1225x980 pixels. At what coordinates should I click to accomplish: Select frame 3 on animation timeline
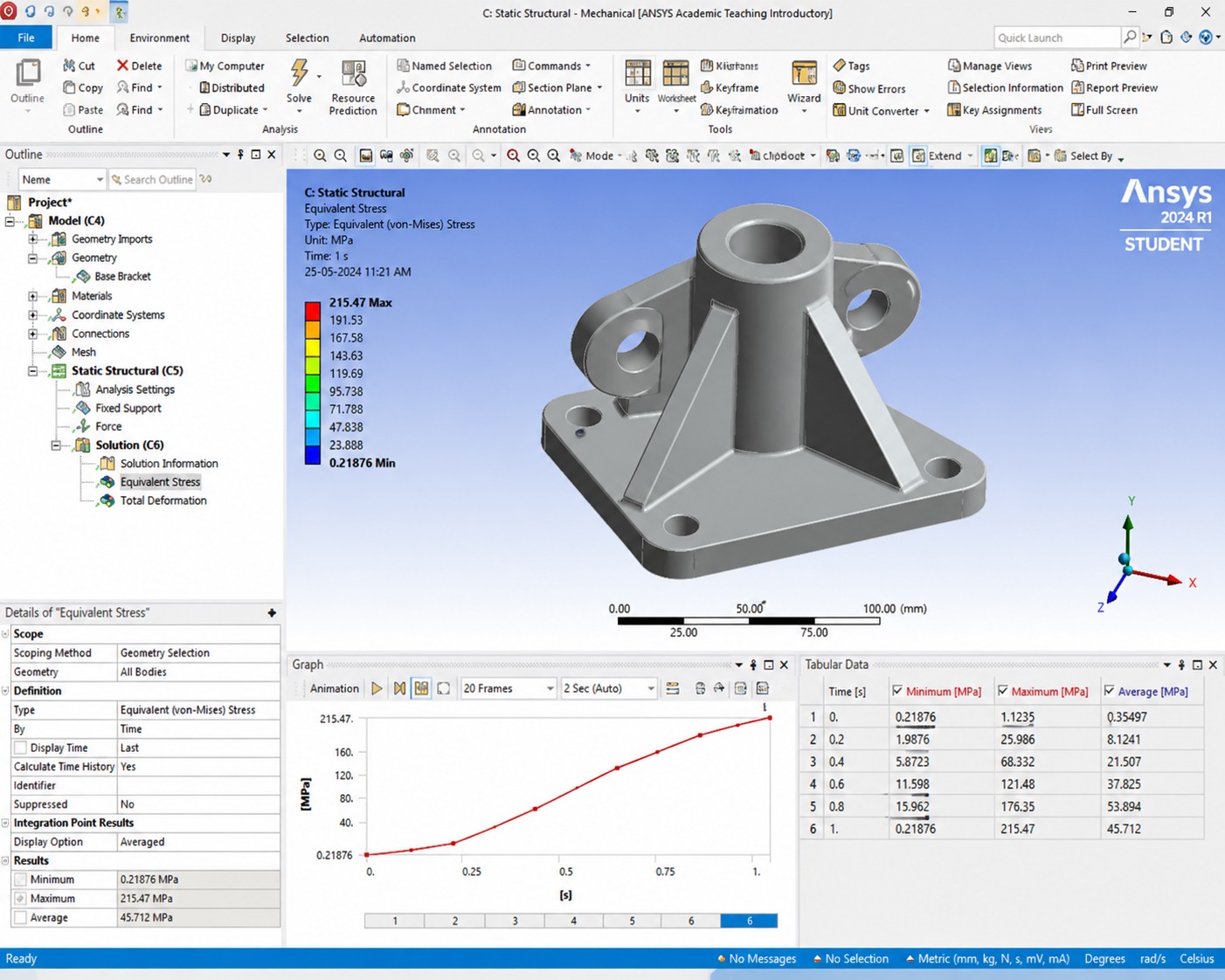(515, 921)
